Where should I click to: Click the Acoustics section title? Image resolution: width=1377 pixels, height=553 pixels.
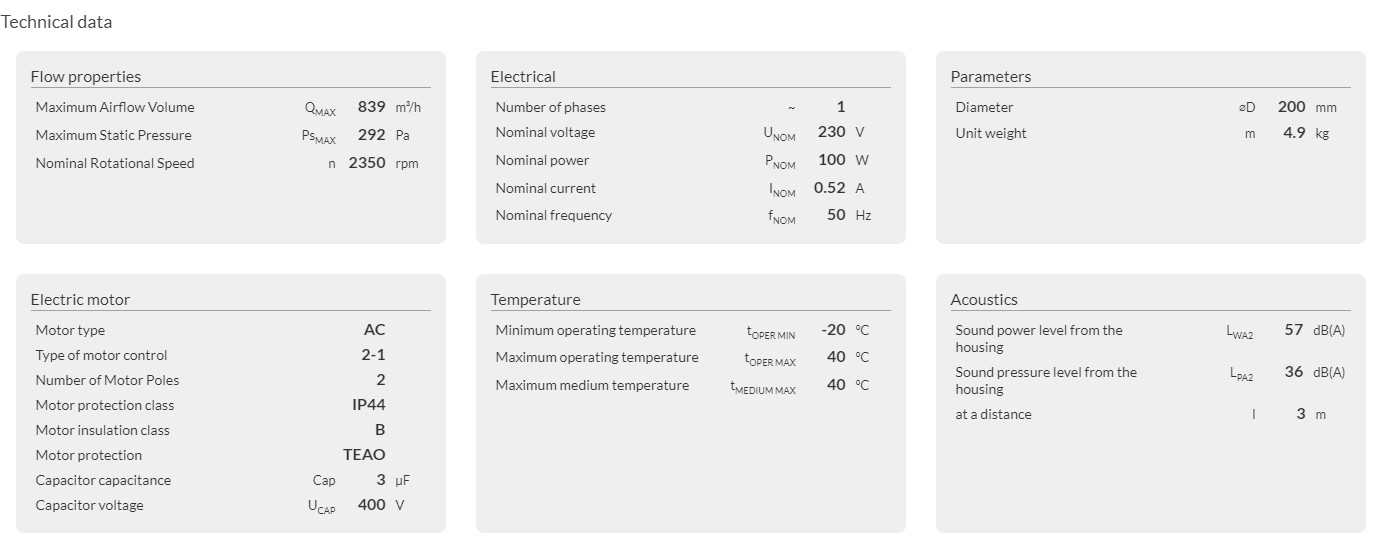pyautogui.click(x=984, y=300)
